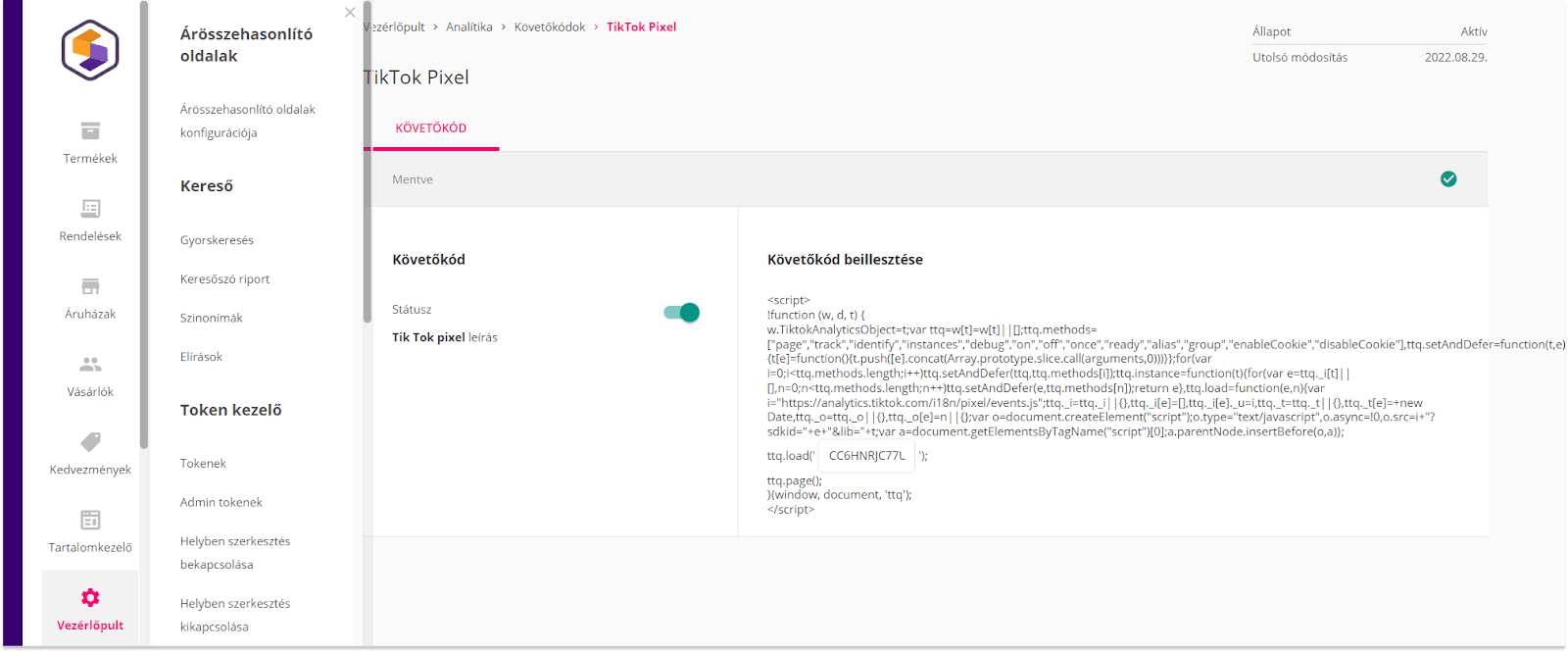Toggle the Státusz switch off
Screen dimensions: 1568x652
681,313
